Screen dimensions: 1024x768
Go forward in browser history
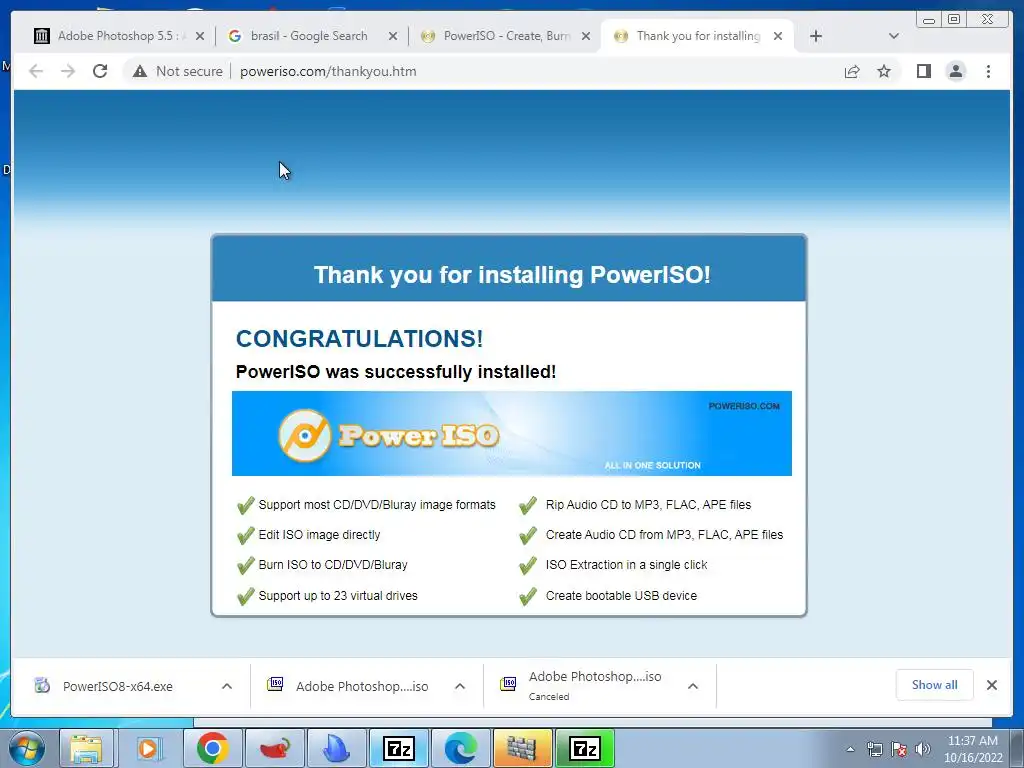68,71
